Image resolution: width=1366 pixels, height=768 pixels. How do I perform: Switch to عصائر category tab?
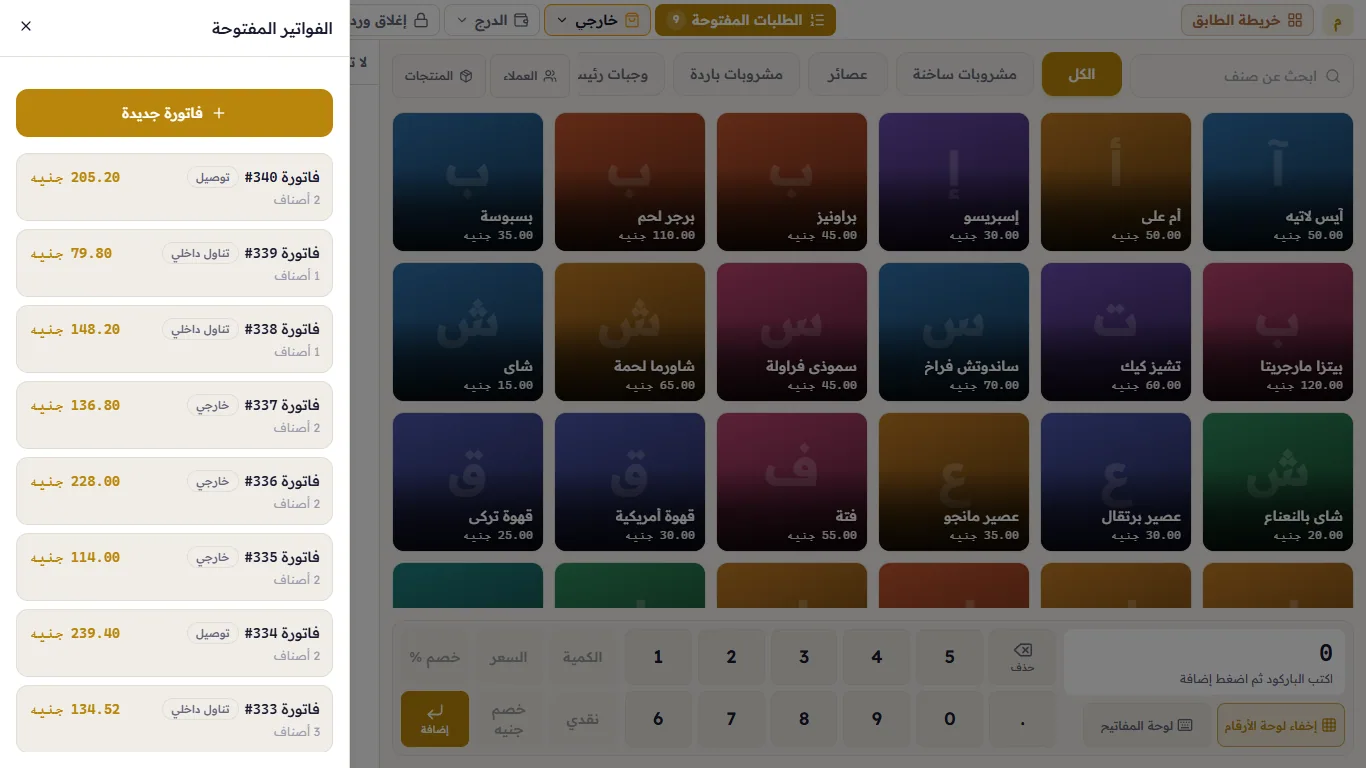pyautogui.click(x=847, y=75)
